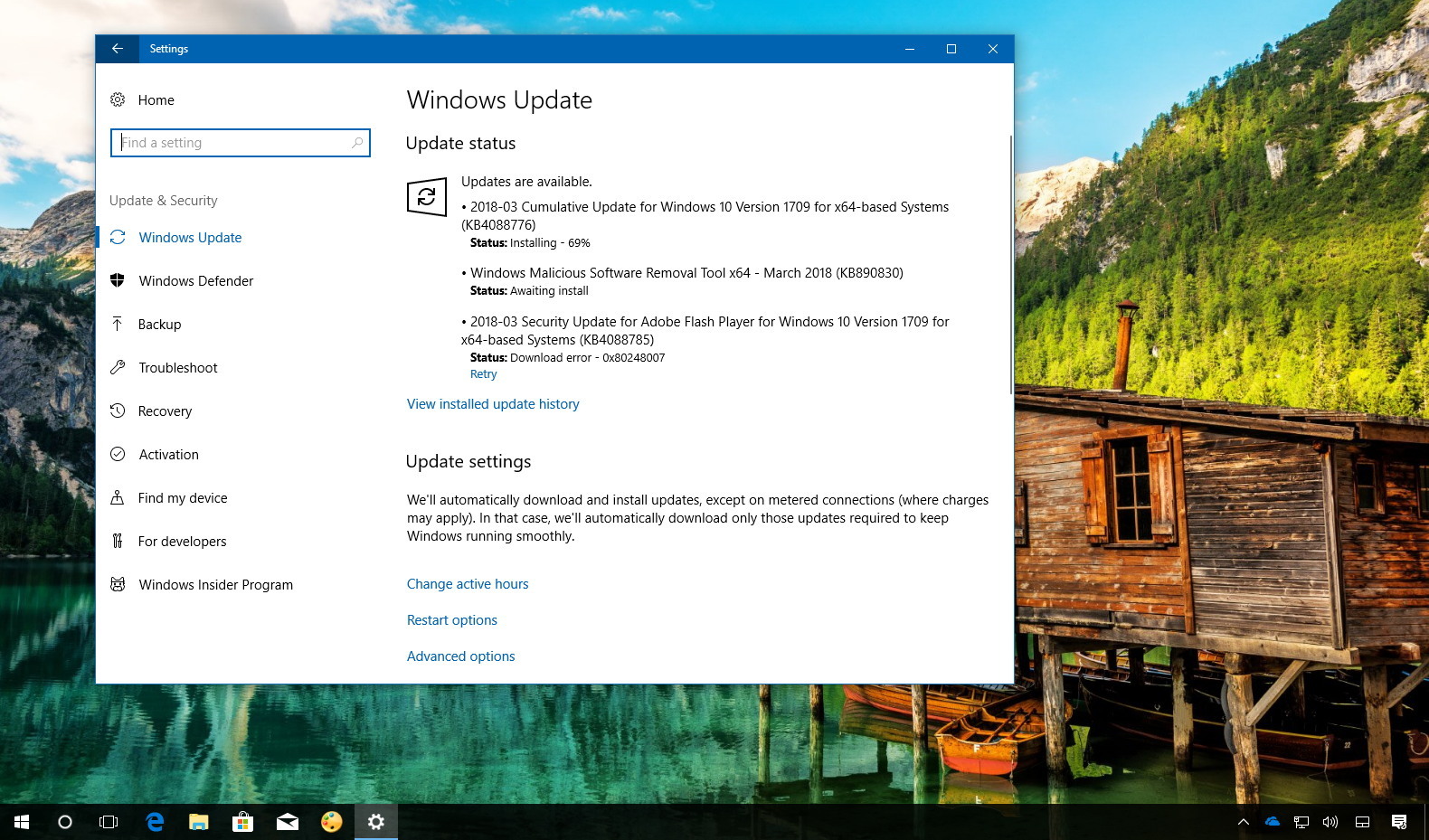
Task: Open the touch keyboard tray icon
Action: click(x=1362, y=822)
